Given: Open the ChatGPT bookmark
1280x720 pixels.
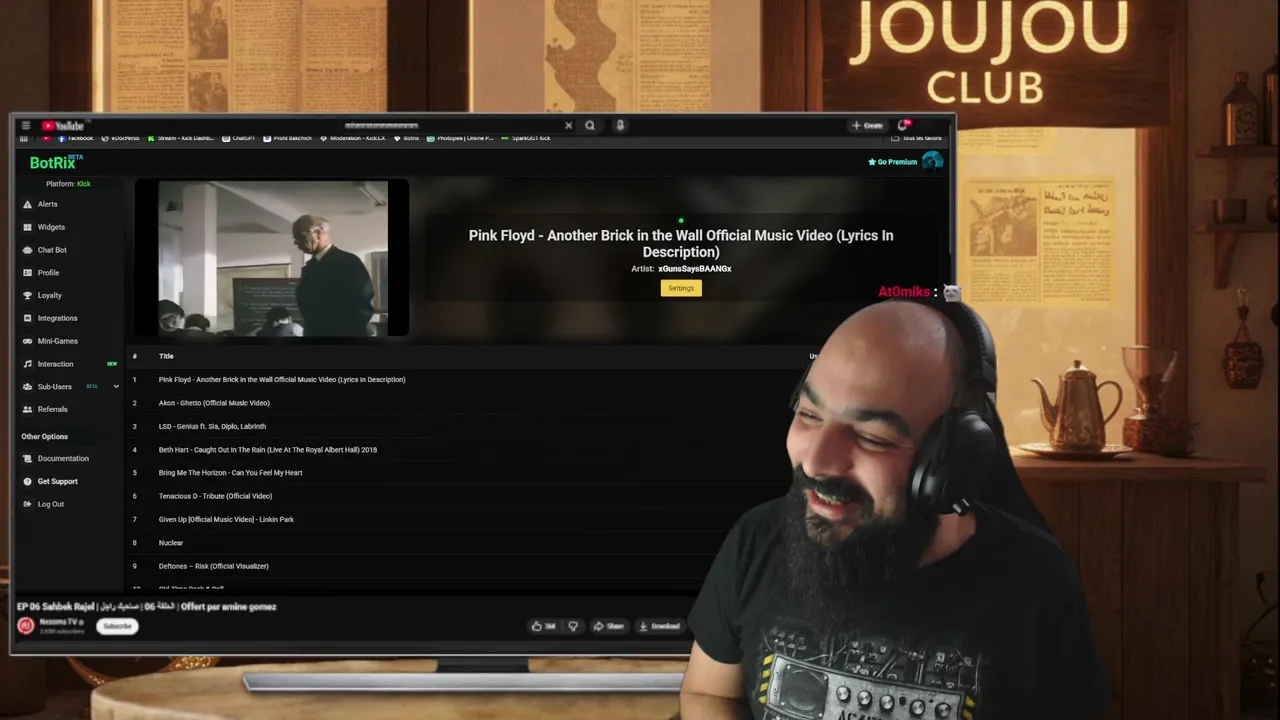Looking at the screenshot, I should coord(238,138).
